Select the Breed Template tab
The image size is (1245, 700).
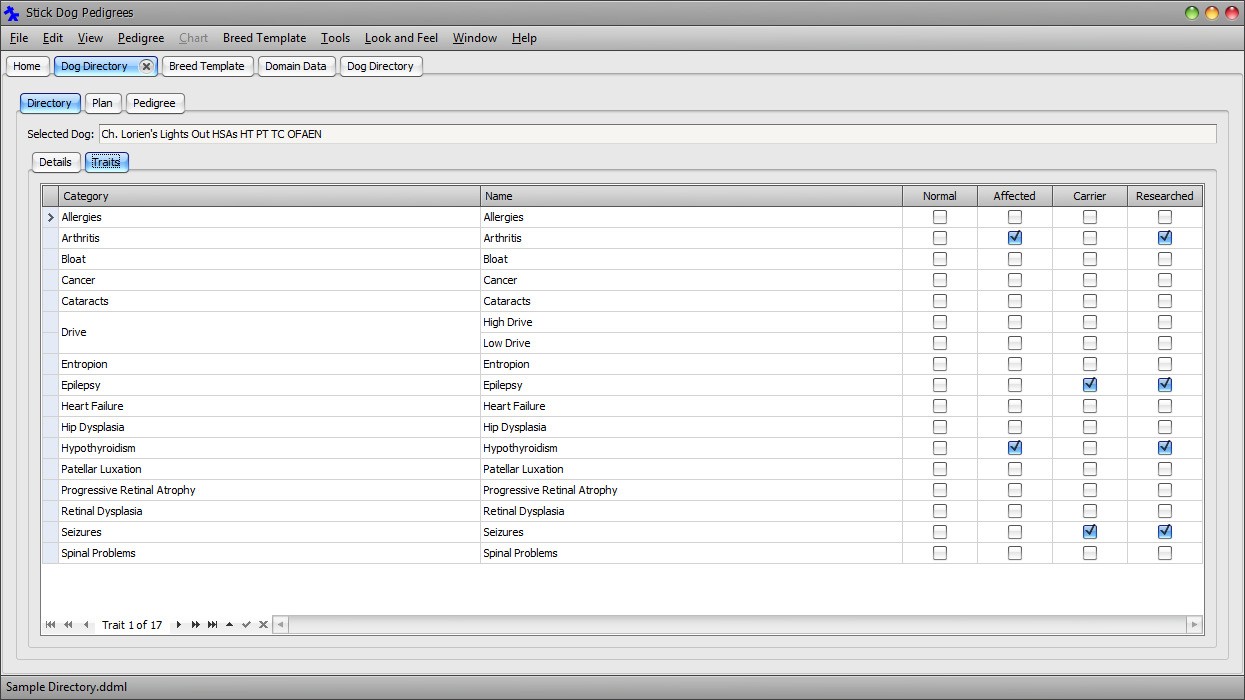(x=207, y=66)
